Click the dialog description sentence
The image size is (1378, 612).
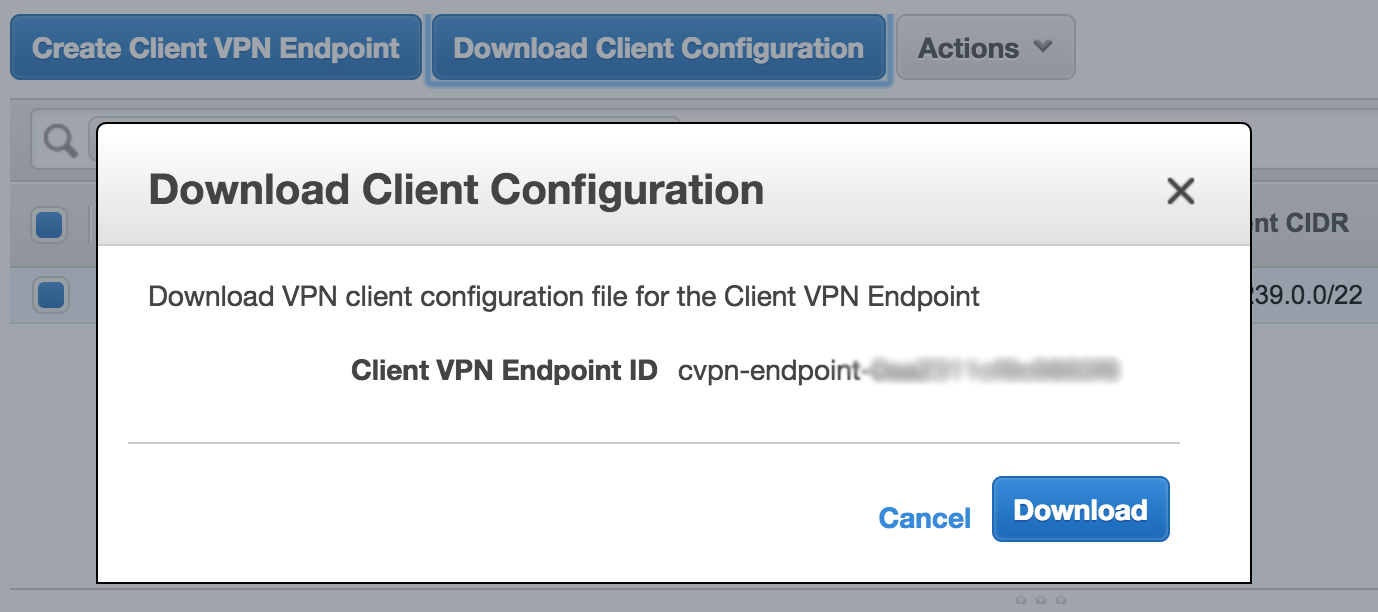[564, 297]
